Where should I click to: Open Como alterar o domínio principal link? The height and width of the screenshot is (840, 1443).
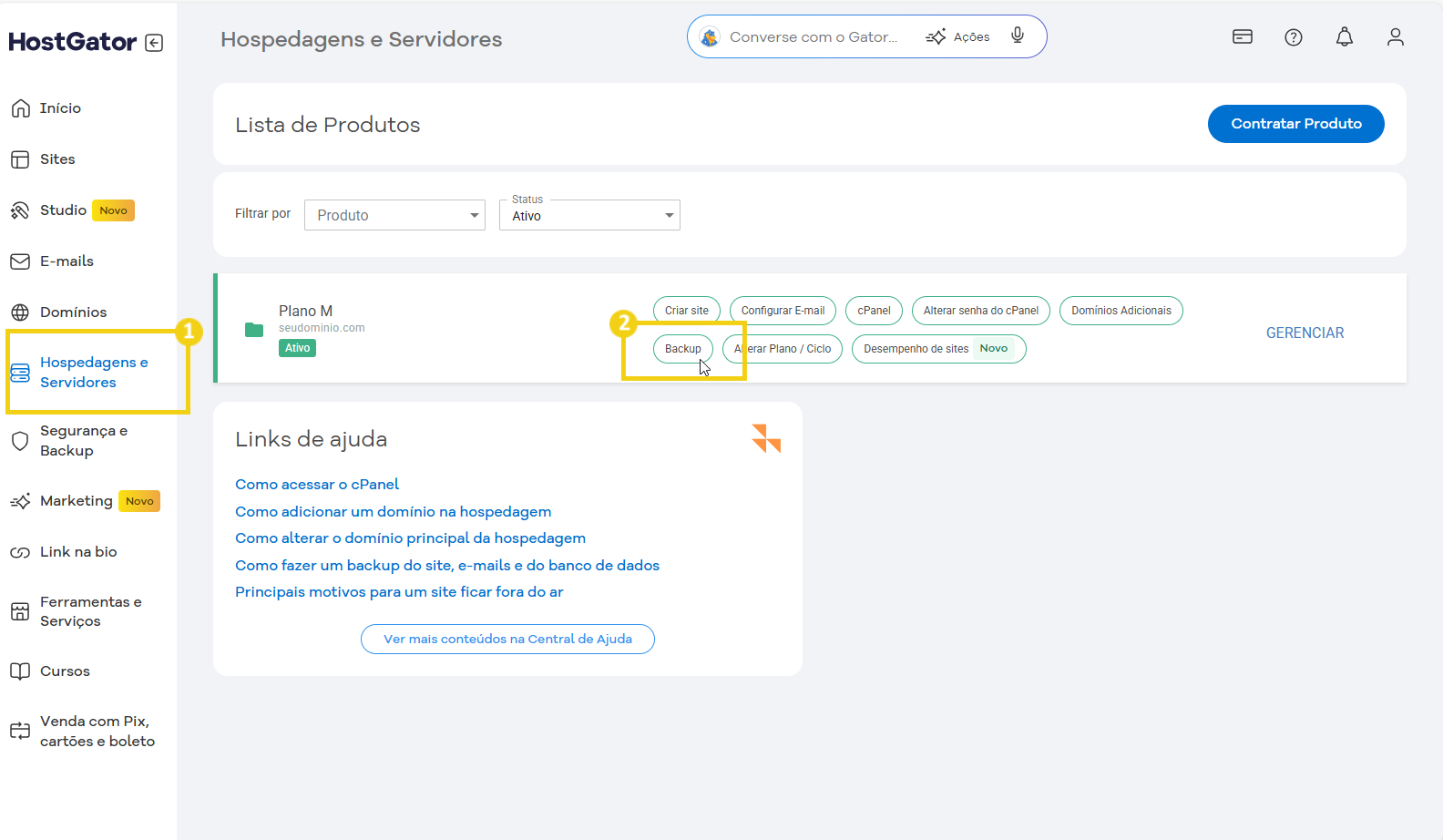[x=410, y=538]
